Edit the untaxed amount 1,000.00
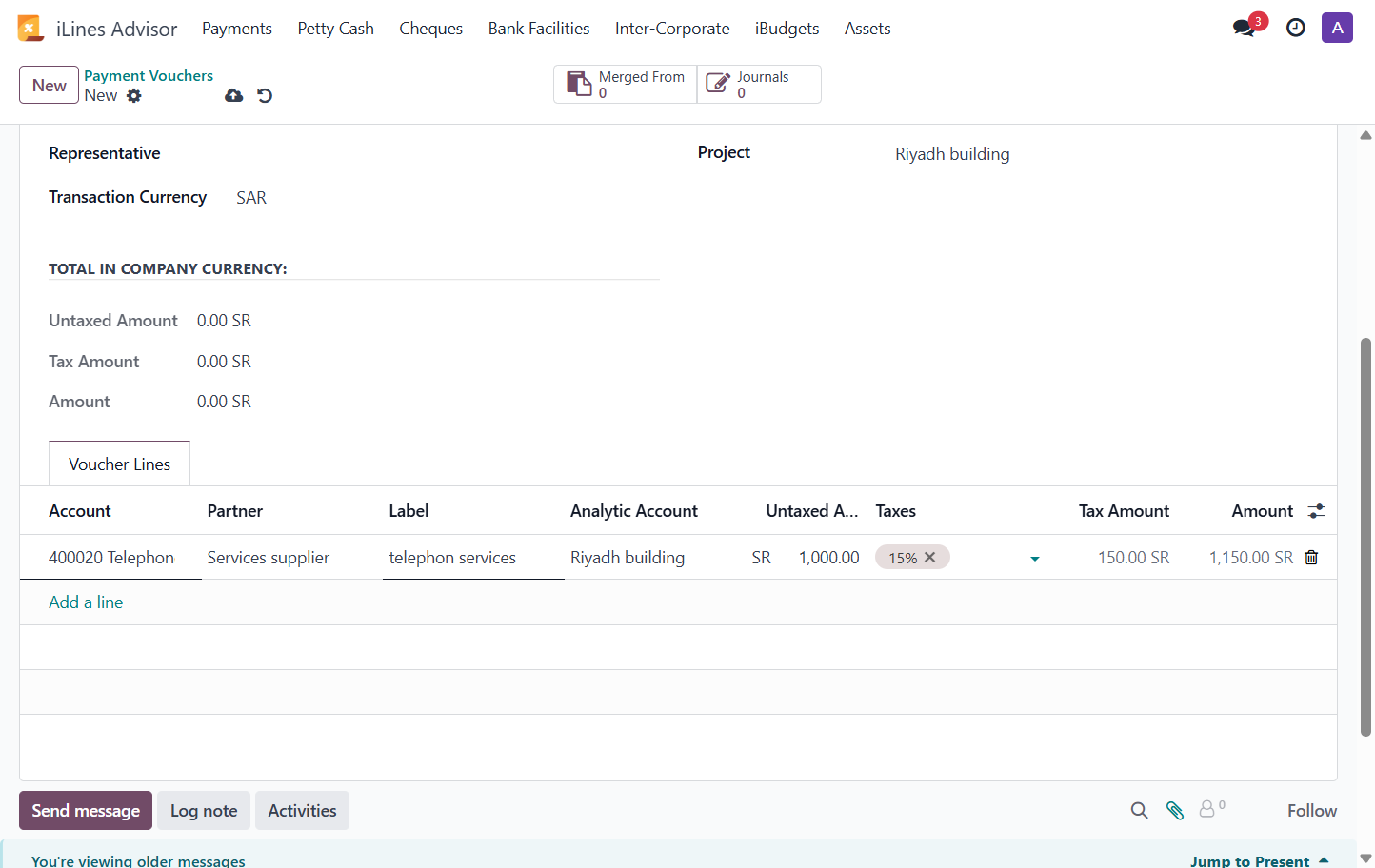This screenshot has width=1375, height=868. (828, 557)
